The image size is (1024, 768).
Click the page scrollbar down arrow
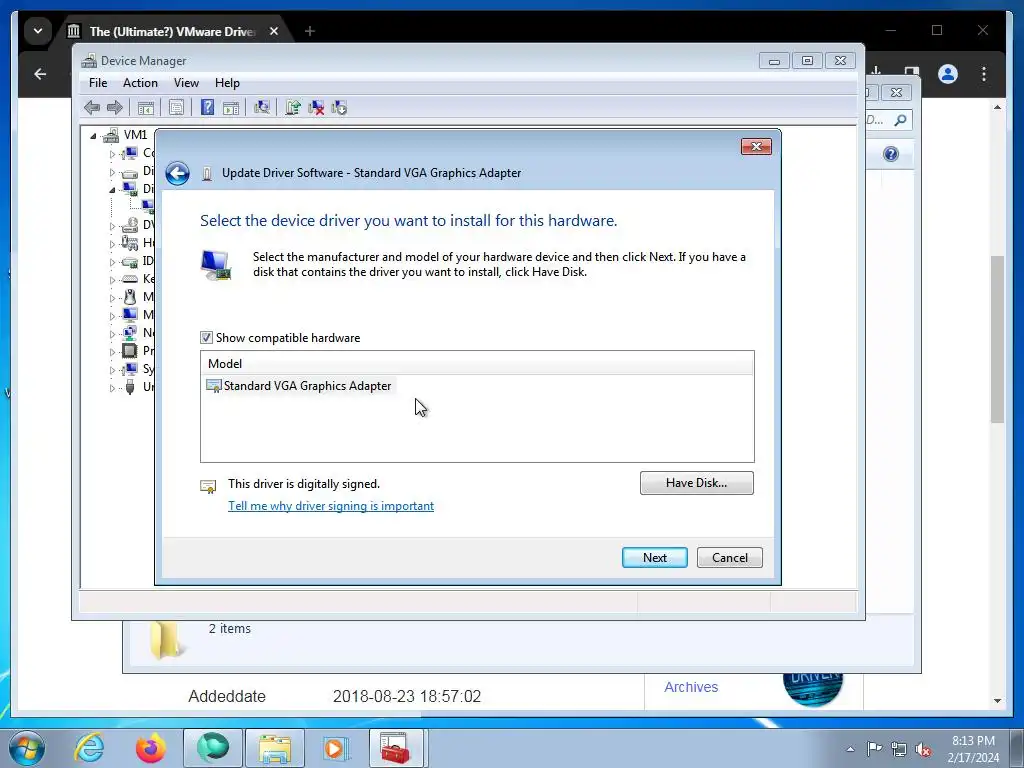tap(997, 701)
